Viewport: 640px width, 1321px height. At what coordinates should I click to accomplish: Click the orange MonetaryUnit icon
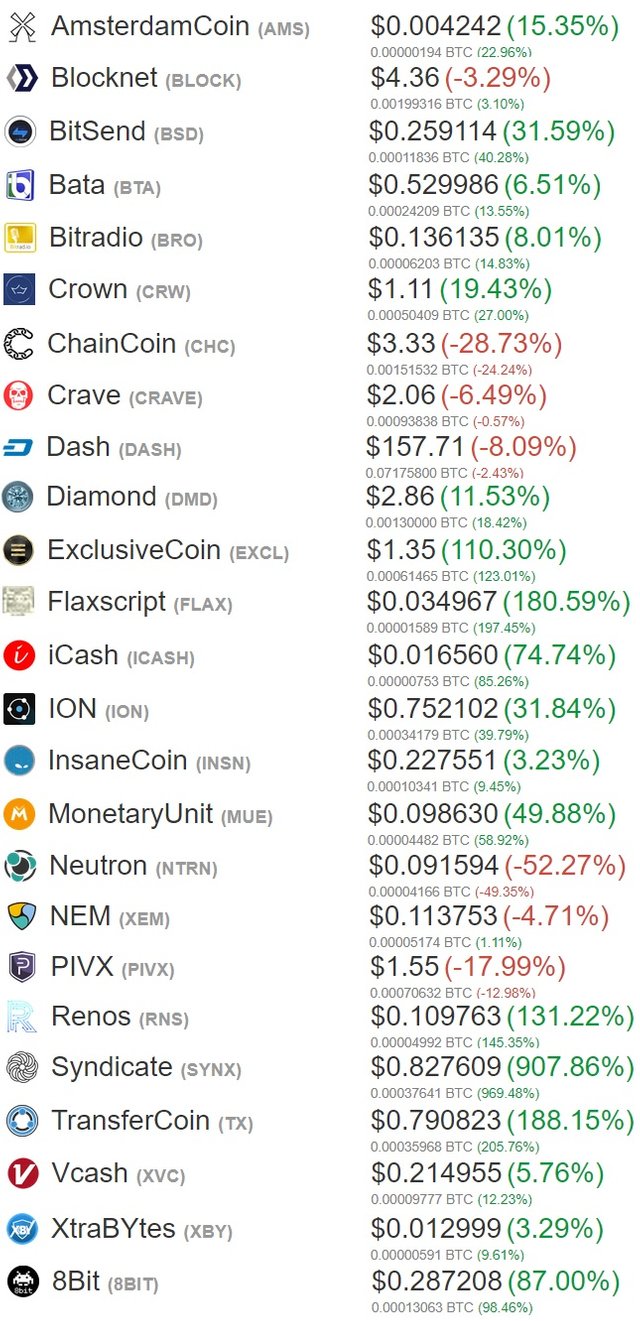pos(19,814)
